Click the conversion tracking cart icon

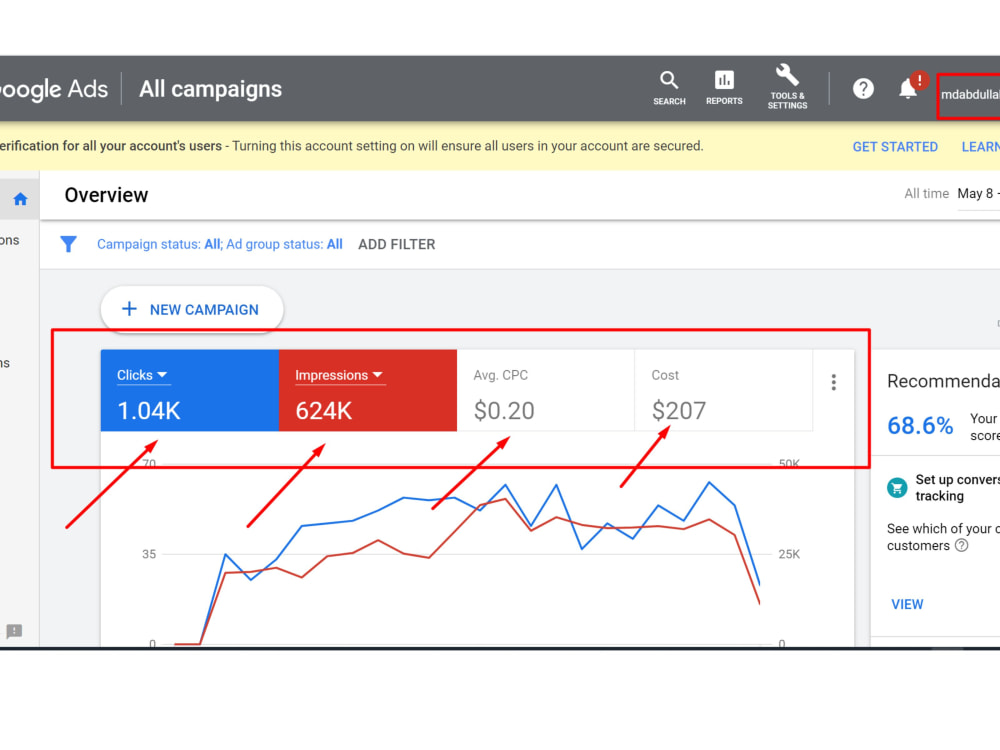(x=897, y=488)
